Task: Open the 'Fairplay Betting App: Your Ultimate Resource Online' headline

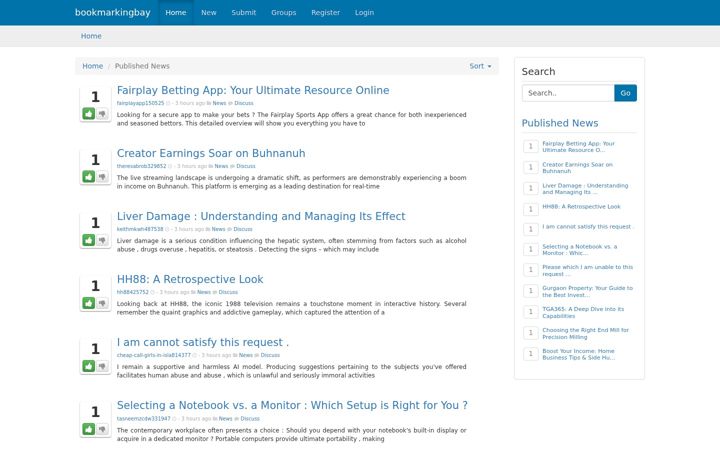Action: (253, 90)
